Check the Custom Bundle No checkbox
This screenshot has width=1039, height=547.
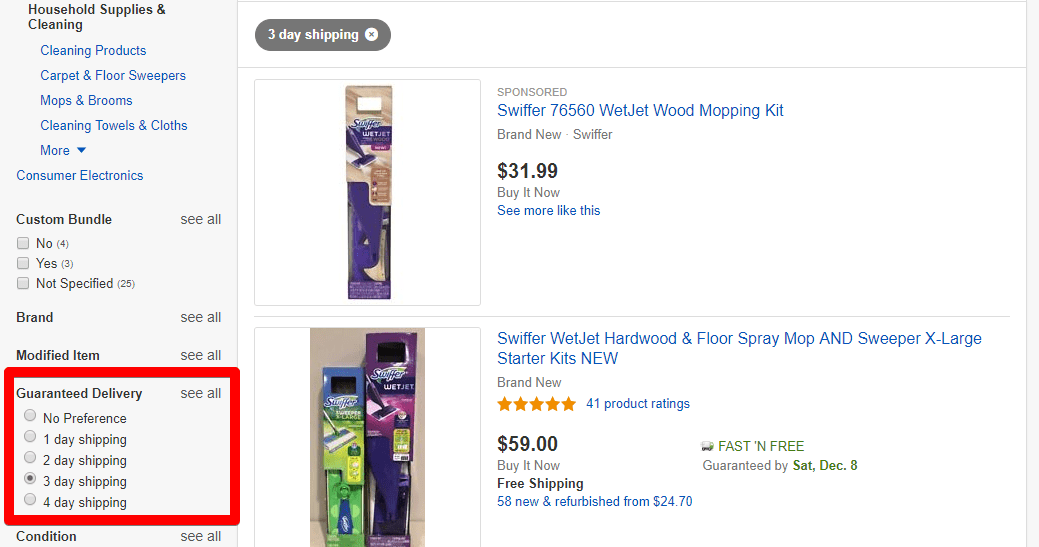pyautogui.click(x=23, y=243)
